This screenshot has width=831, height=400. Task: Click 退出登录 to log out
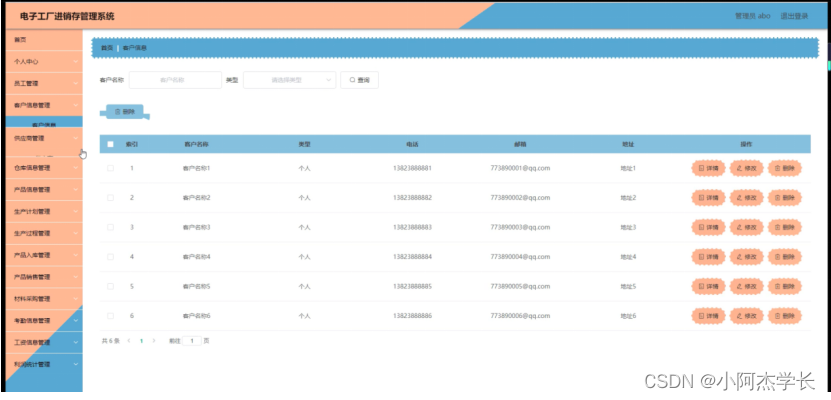click(794, 16)
